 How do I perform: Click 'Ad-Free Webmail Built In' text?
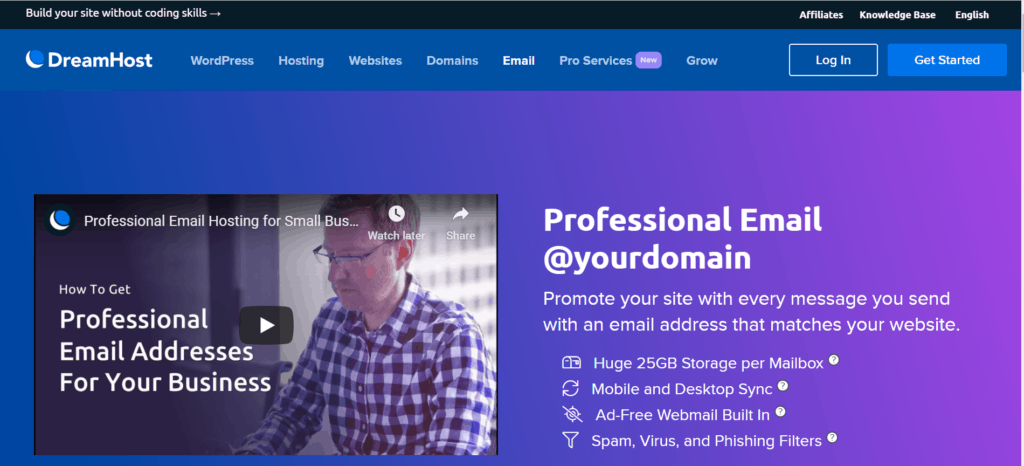pyautogui.click(x=683, y=415)
